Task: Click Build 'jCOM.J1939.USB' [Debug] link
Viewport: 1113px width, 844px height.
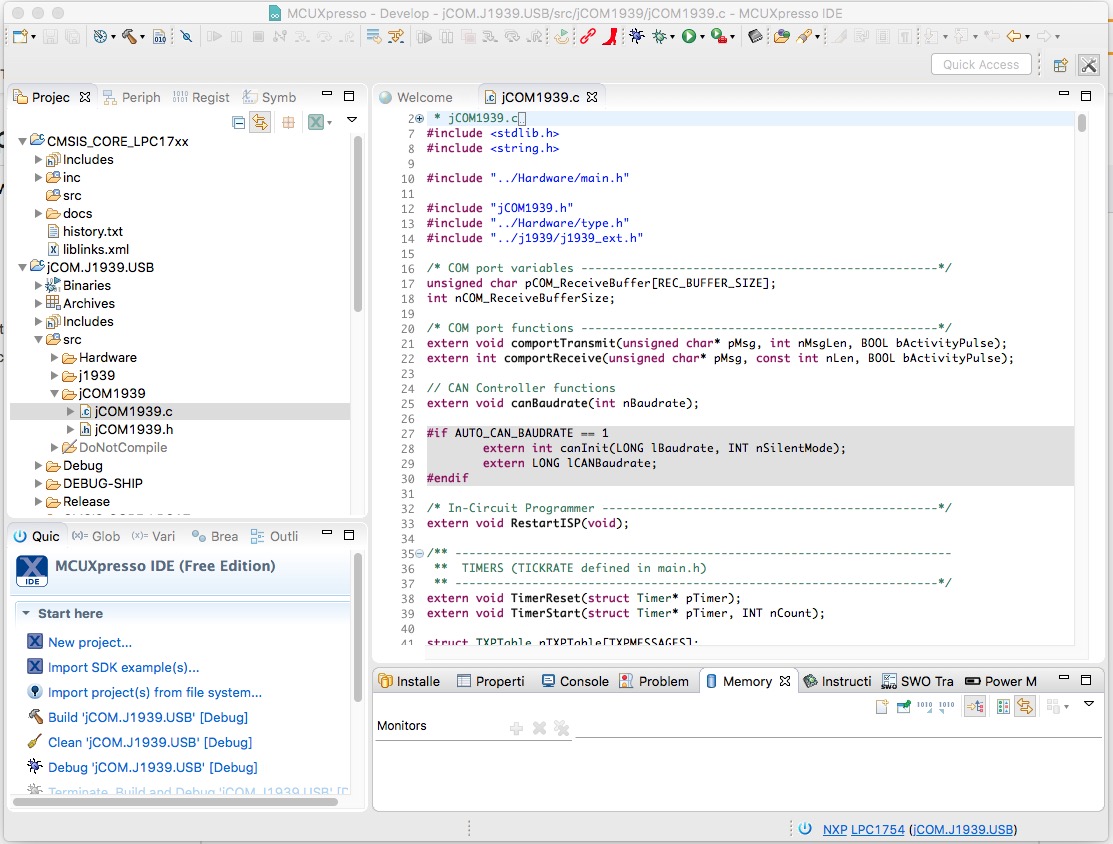Action: [147, 717]
